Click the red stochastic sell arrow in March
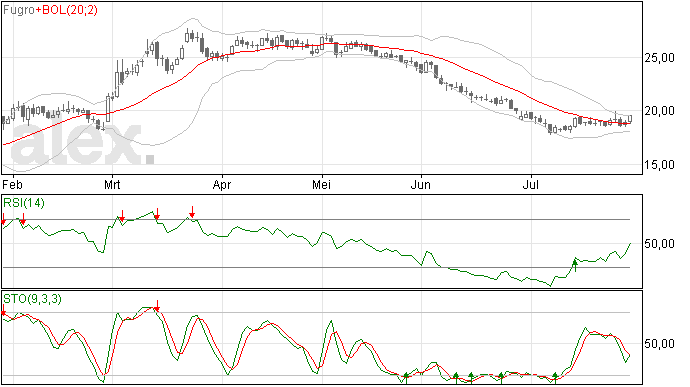690x387 pixels. tap(157, 306)
